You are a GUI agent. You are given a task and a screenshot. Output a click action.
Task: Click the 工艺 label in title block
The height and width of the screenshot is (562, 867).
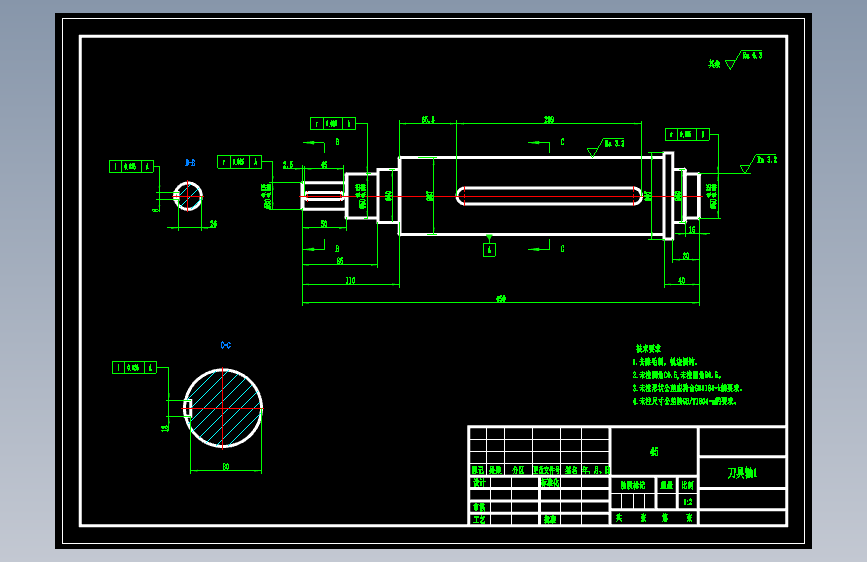479,520
